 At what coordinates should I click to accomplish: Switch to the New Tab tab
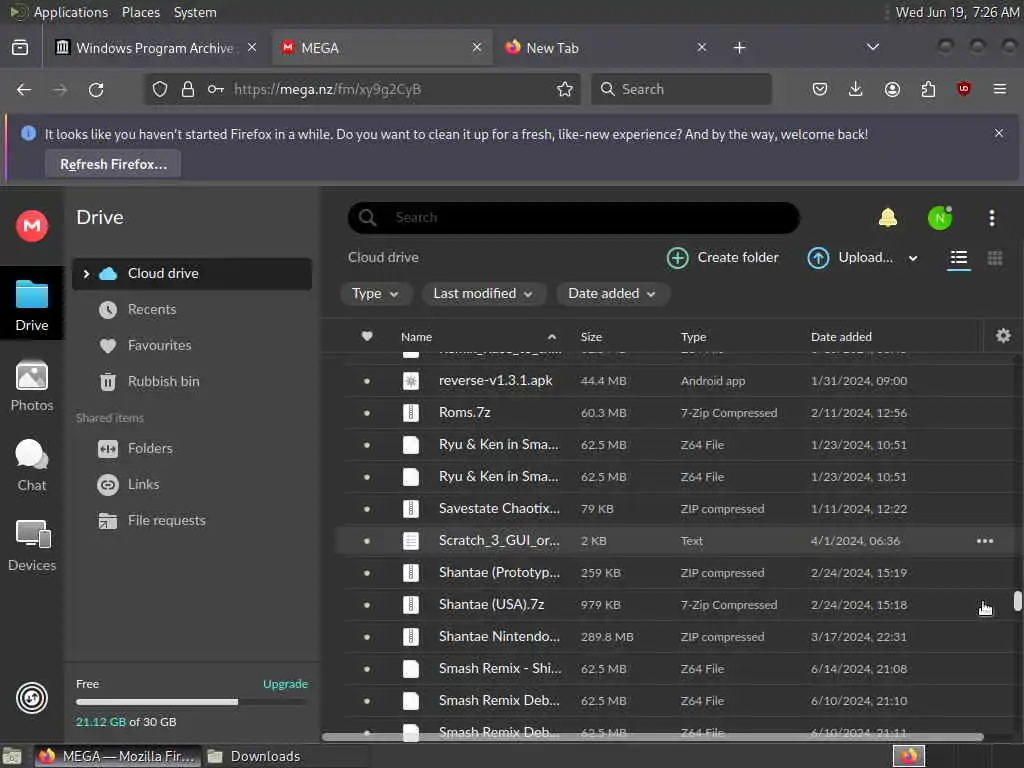coord(605,48)
